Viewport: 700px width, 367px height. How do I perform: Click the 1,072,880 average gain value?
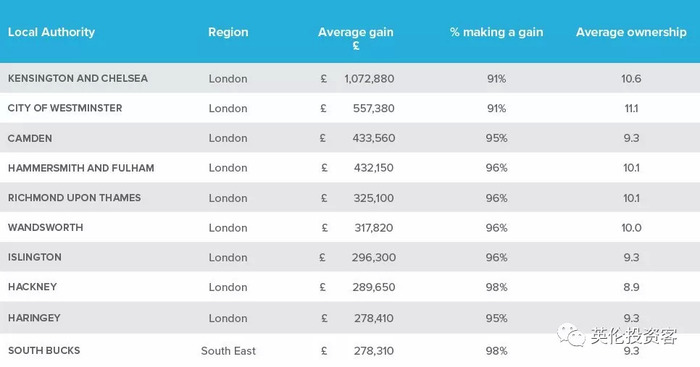click(x=369, y=79)
